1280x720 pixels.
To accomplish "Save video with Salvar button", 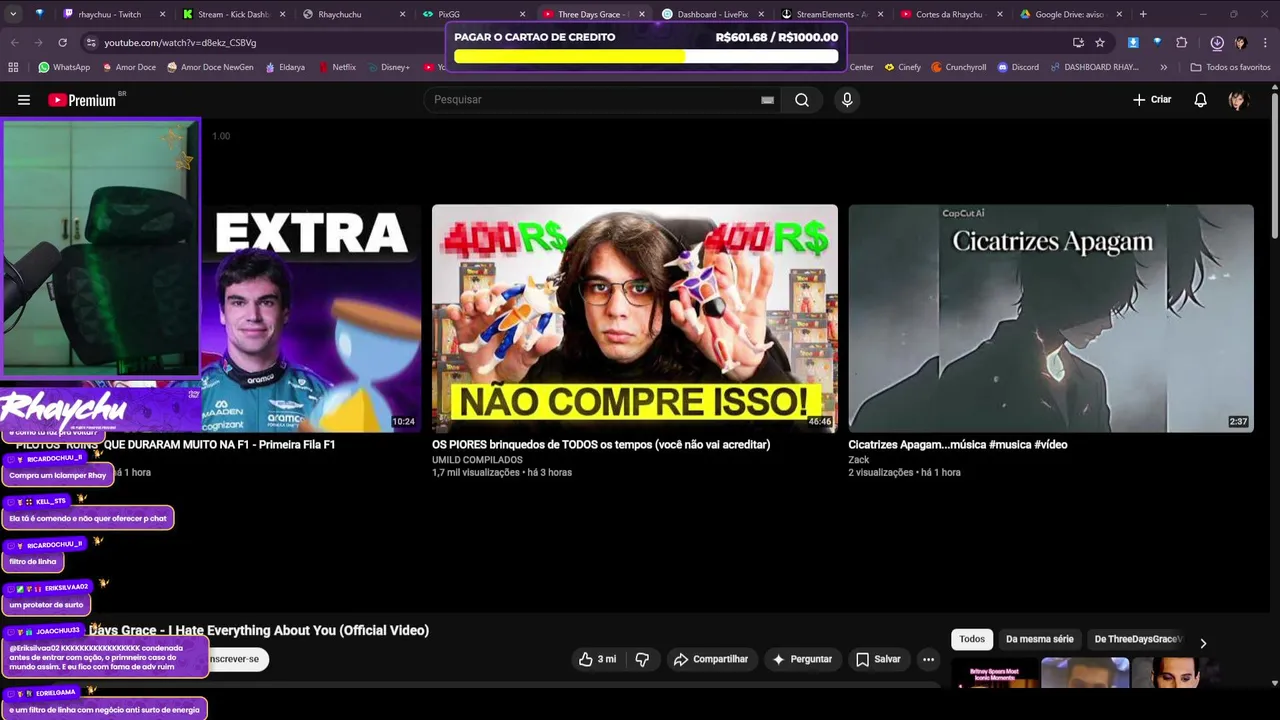I will coord(878,659).
